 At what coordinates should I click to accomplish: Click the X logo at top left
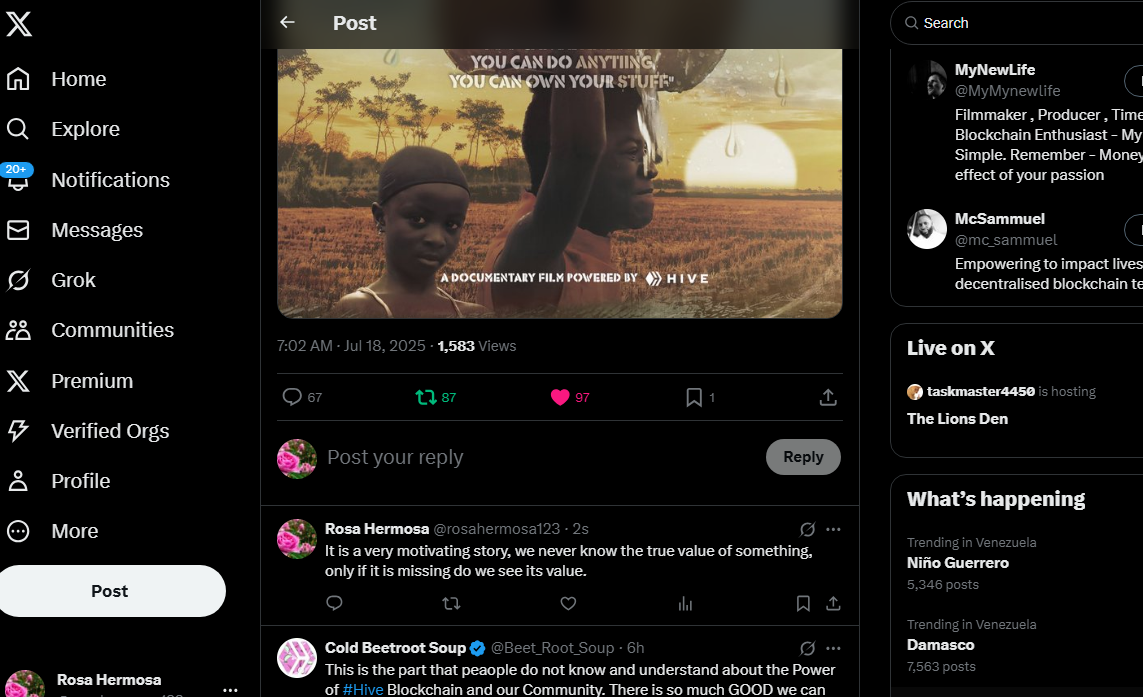tap(18, 24)
